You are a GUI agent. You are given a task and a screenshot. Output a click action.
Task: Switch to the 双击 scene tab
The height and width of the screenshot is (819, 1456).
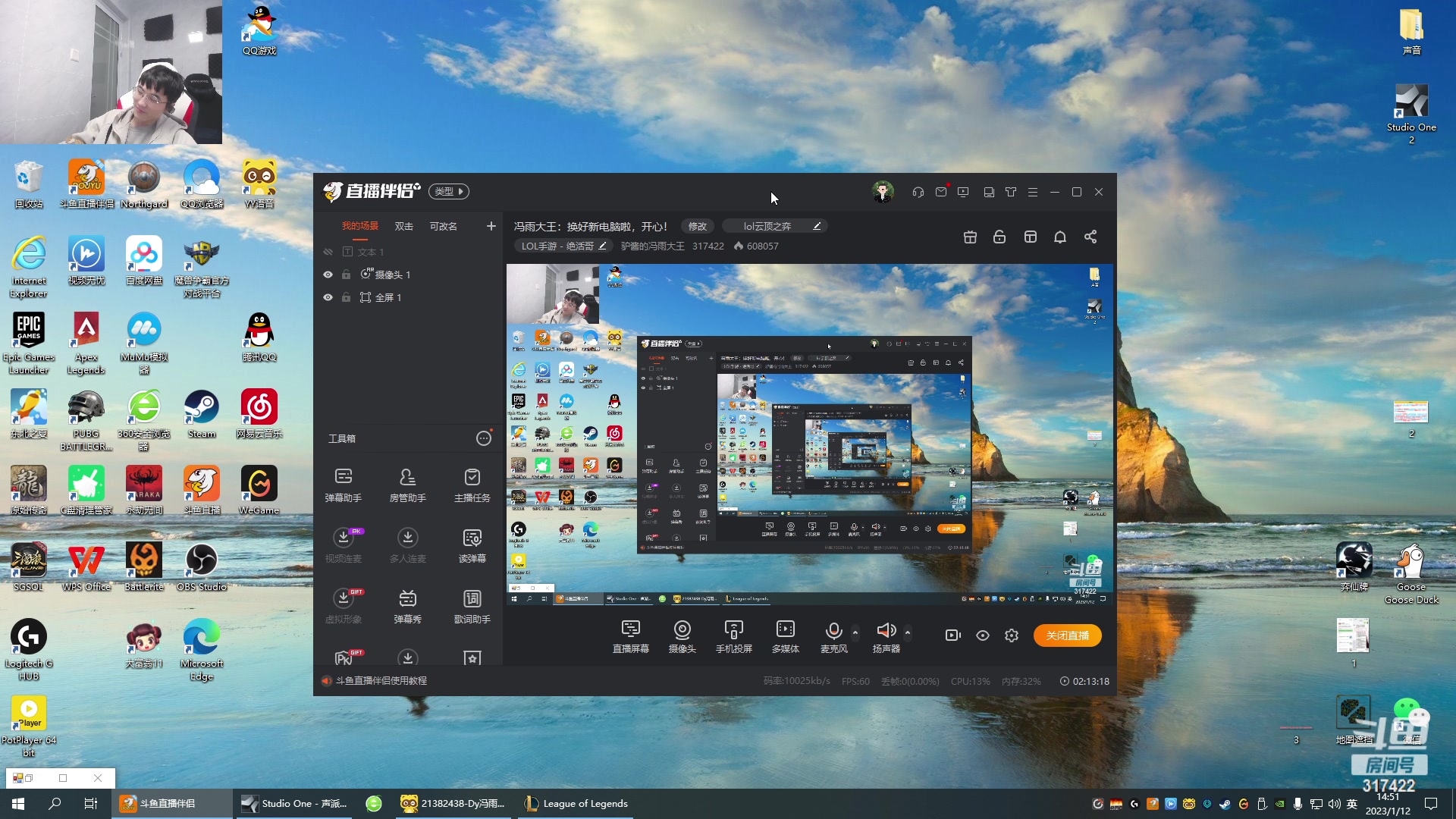403,226
